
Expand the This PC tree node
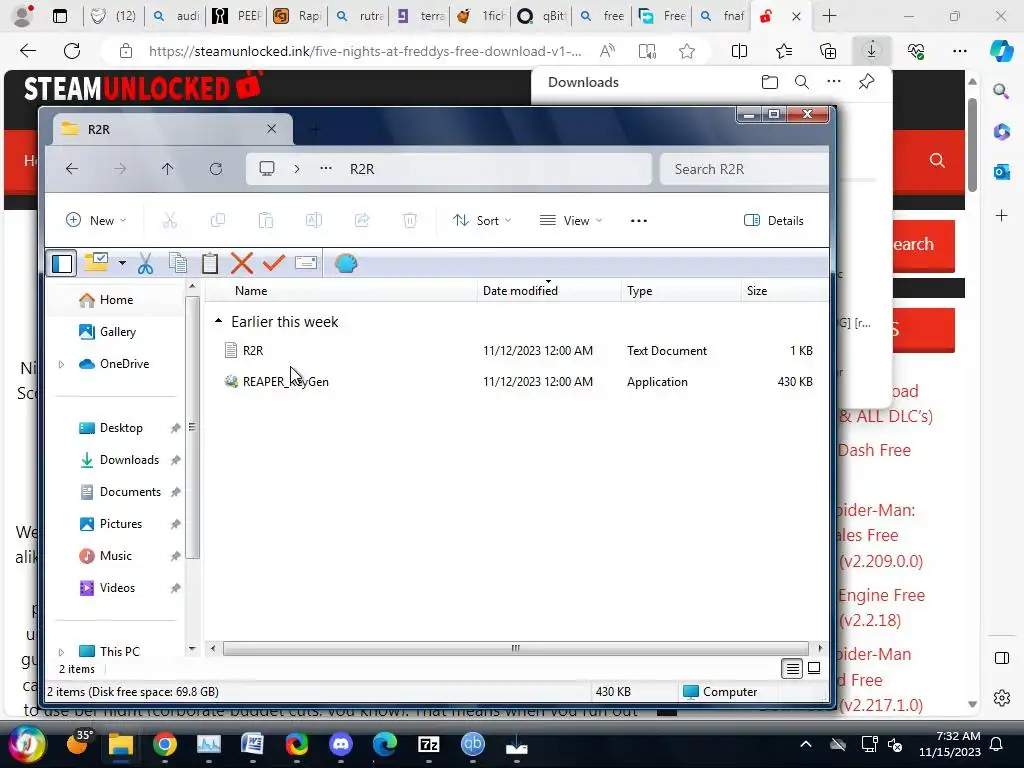61,652
